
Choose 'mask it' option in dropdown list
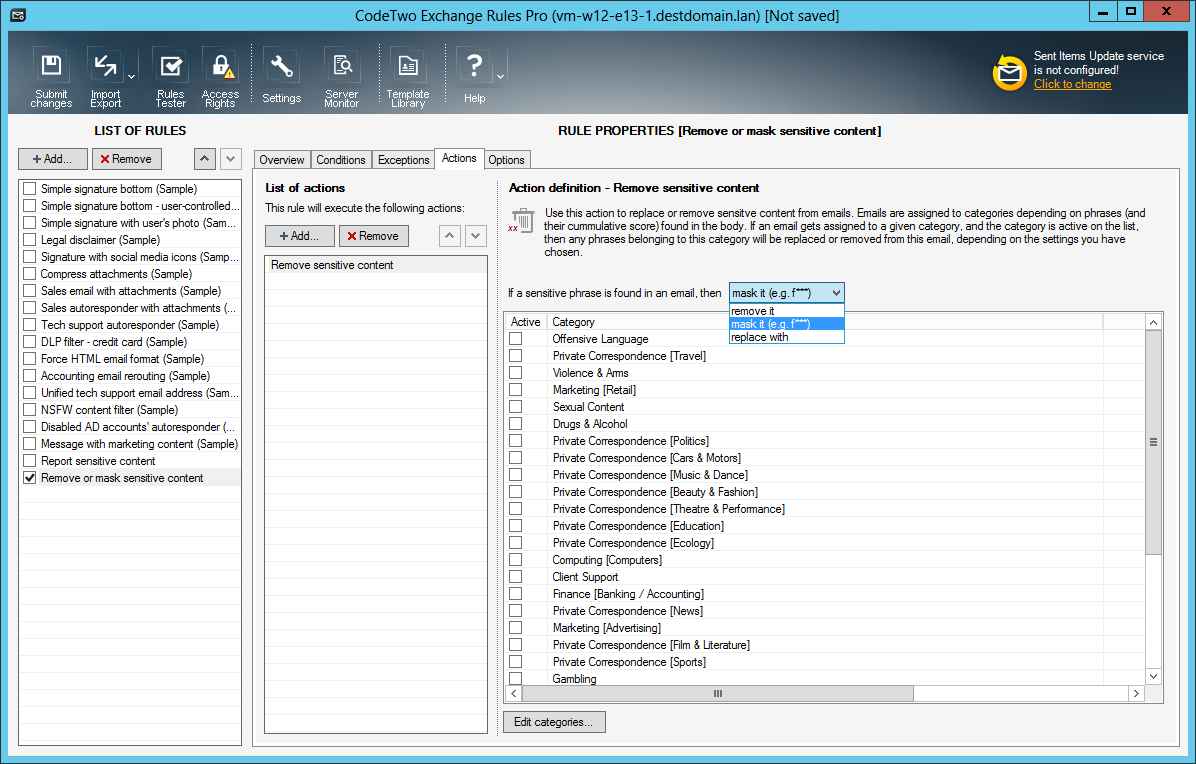(x=786, y=324)
